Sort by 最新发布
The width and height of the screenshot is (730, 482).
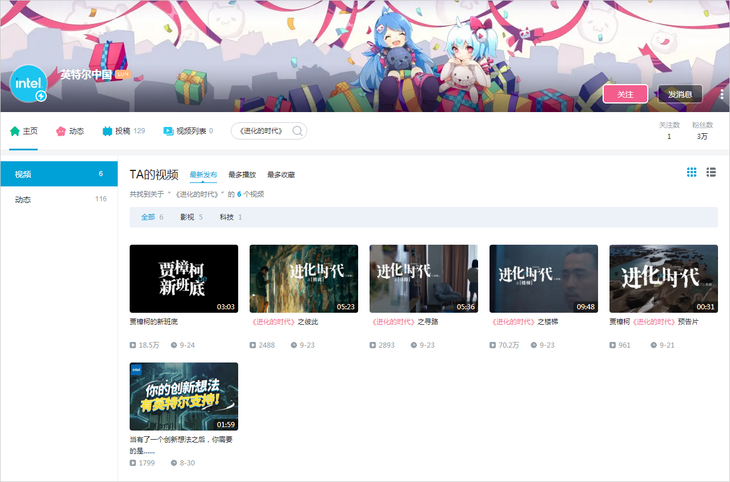(203, 175)
